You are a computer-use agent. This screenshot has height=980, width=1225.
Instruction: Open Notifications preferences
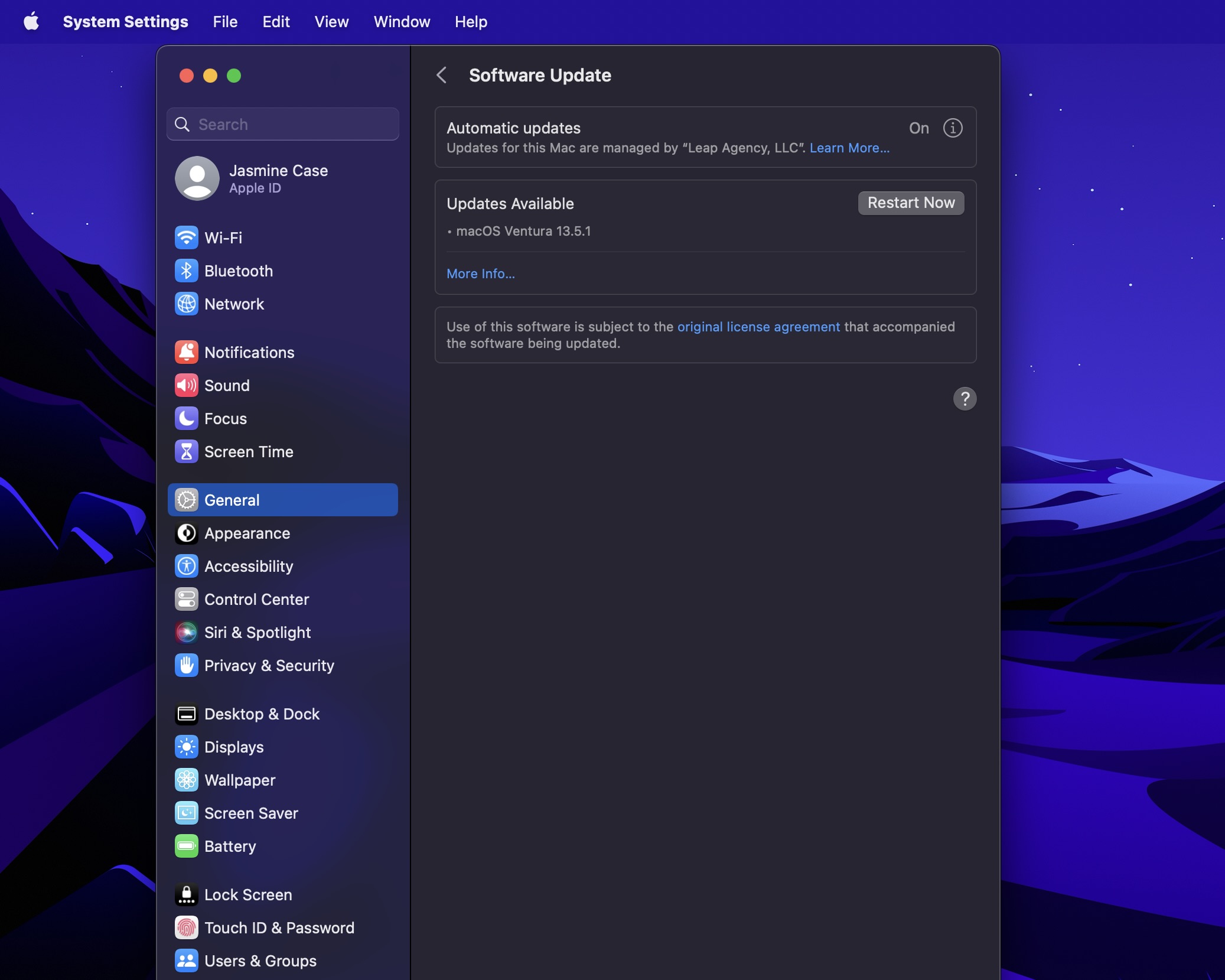pos(249,353)
